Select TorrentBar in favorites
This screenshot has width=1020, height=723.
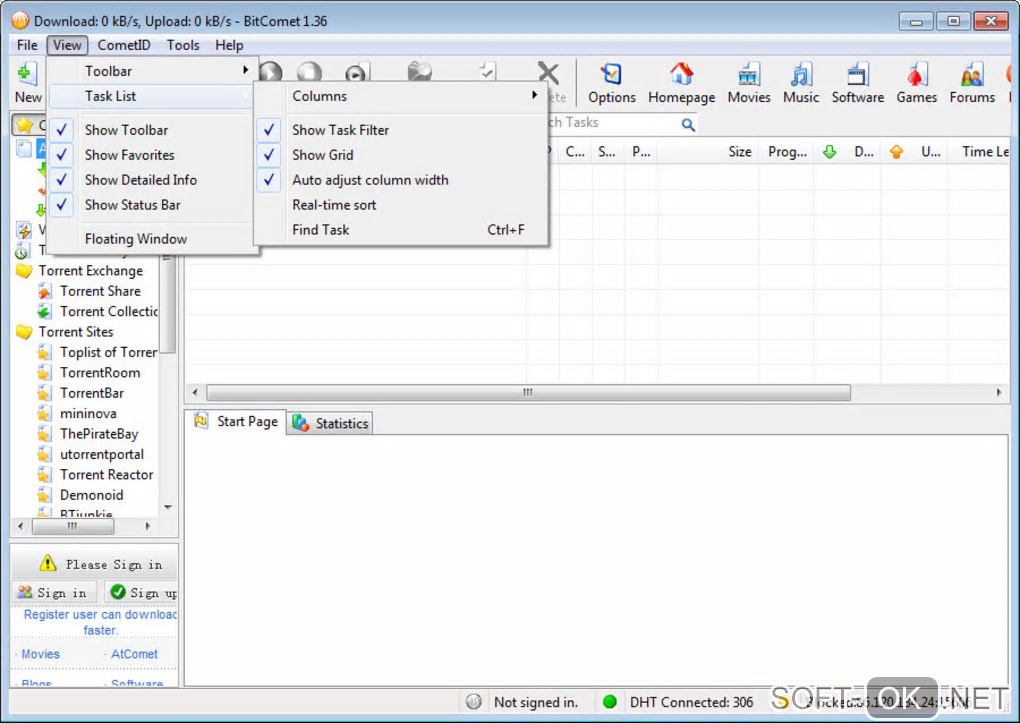point(92,393)
